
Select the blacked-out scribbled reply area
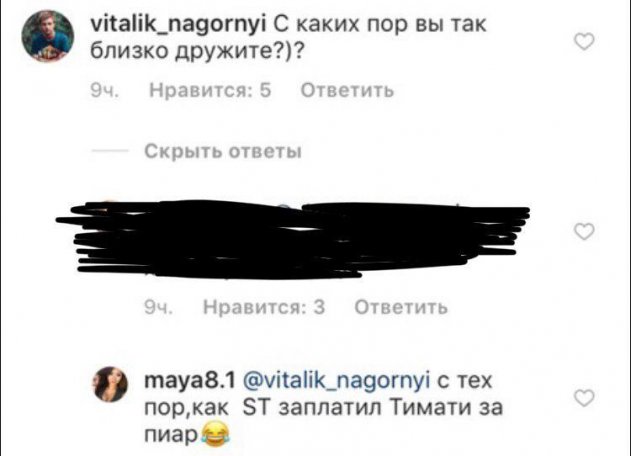(x=293, y=239)
